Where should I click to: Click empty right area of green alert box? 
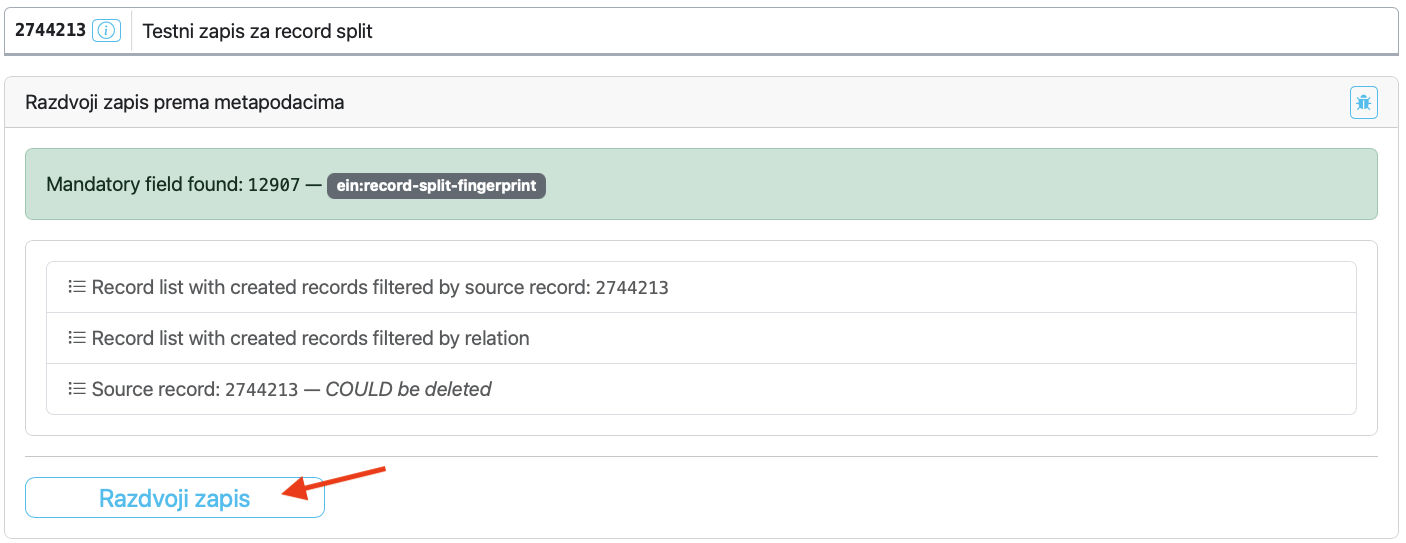point(950,185)
